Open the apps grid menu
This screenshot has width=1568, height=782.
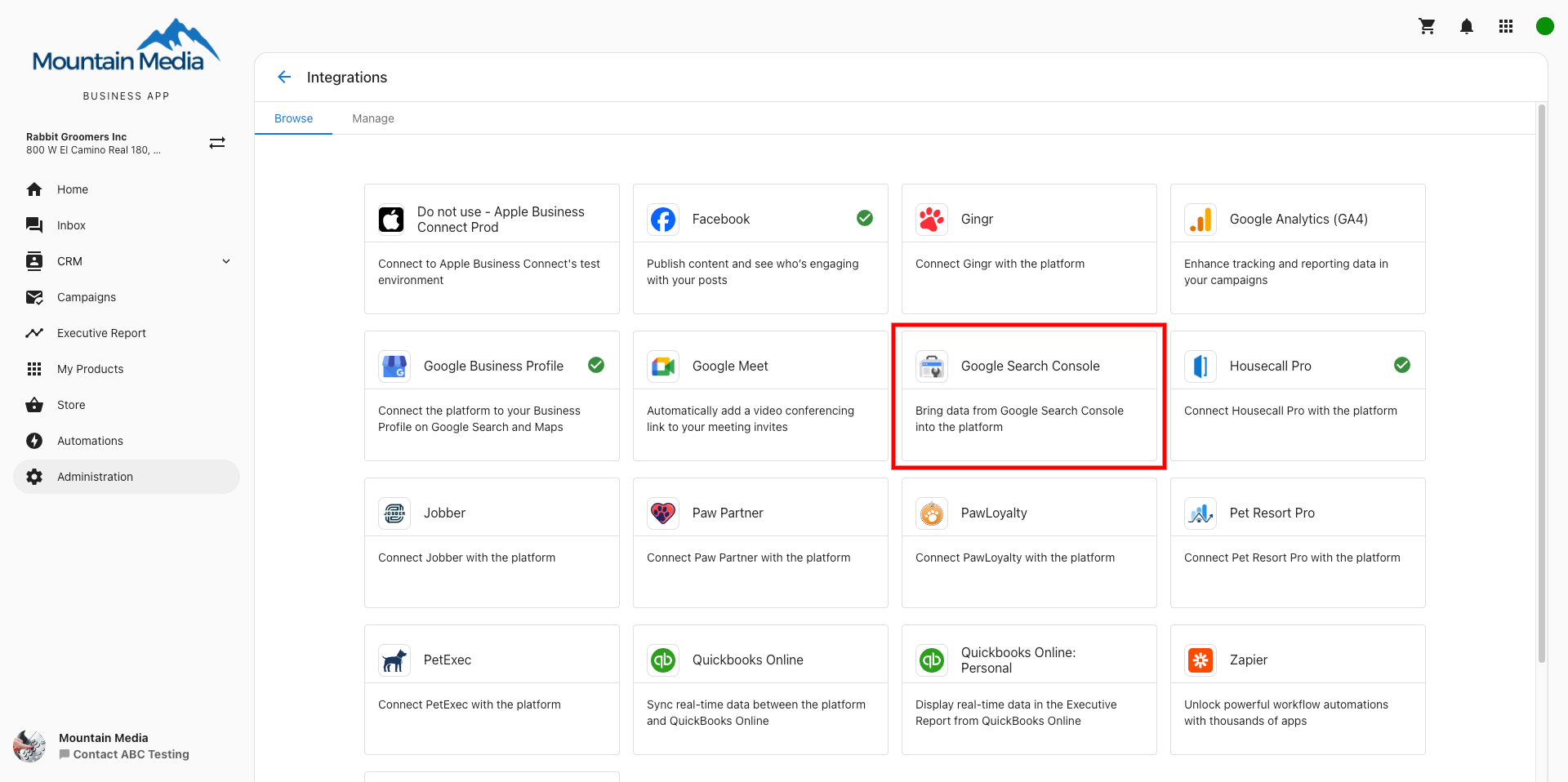1506,25
